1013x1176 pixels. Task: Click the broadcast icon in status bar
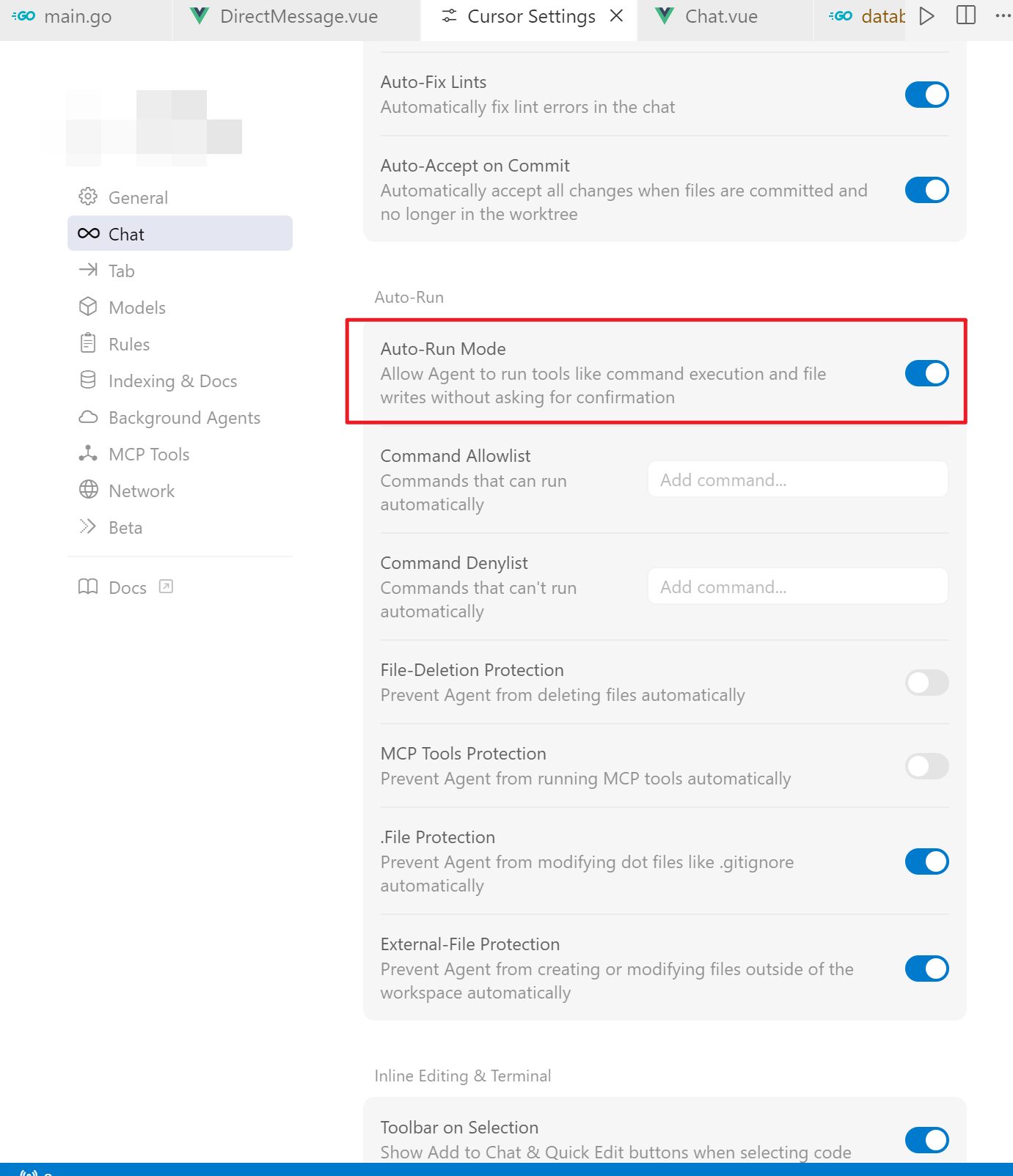click(28, 1172)
